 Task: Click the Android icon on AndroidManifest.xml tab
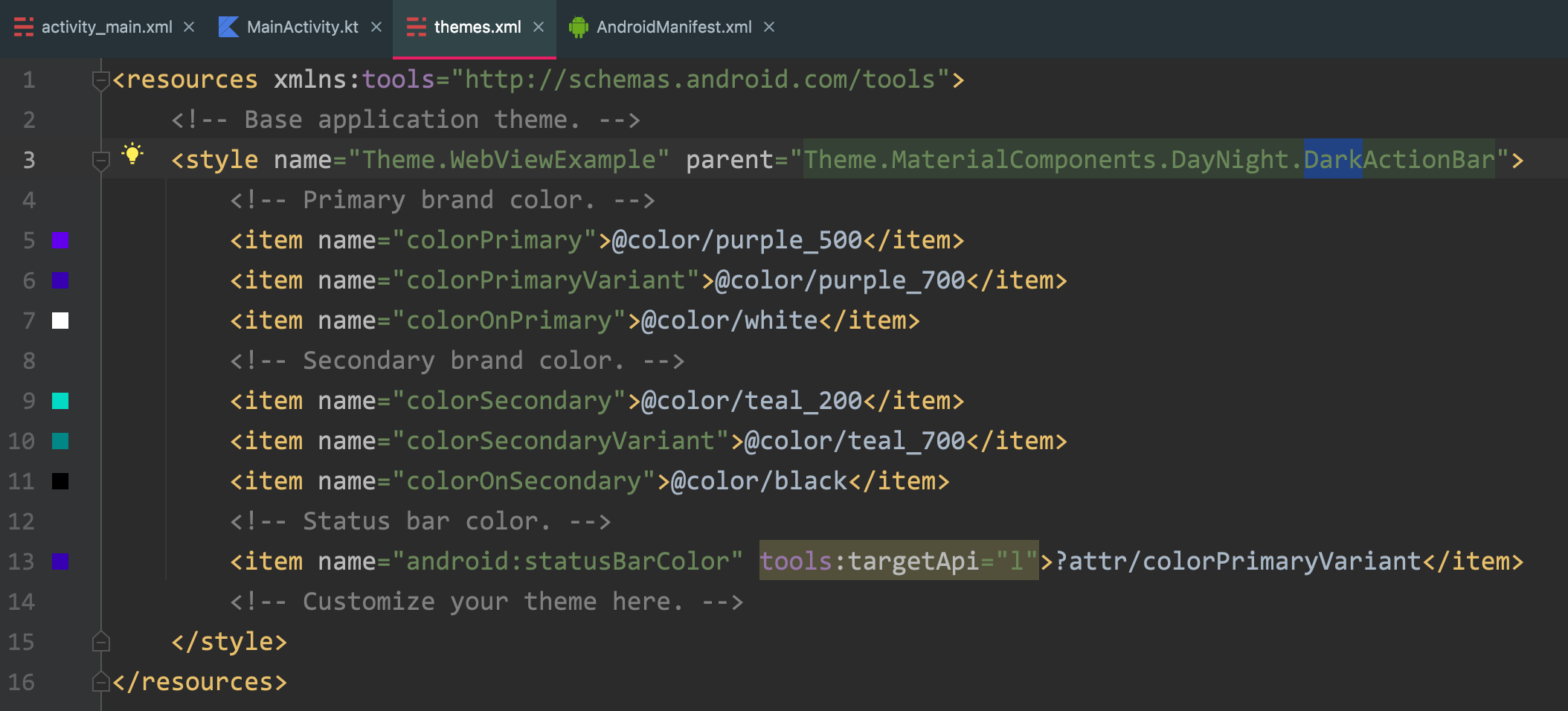click(x=578, y=28)
